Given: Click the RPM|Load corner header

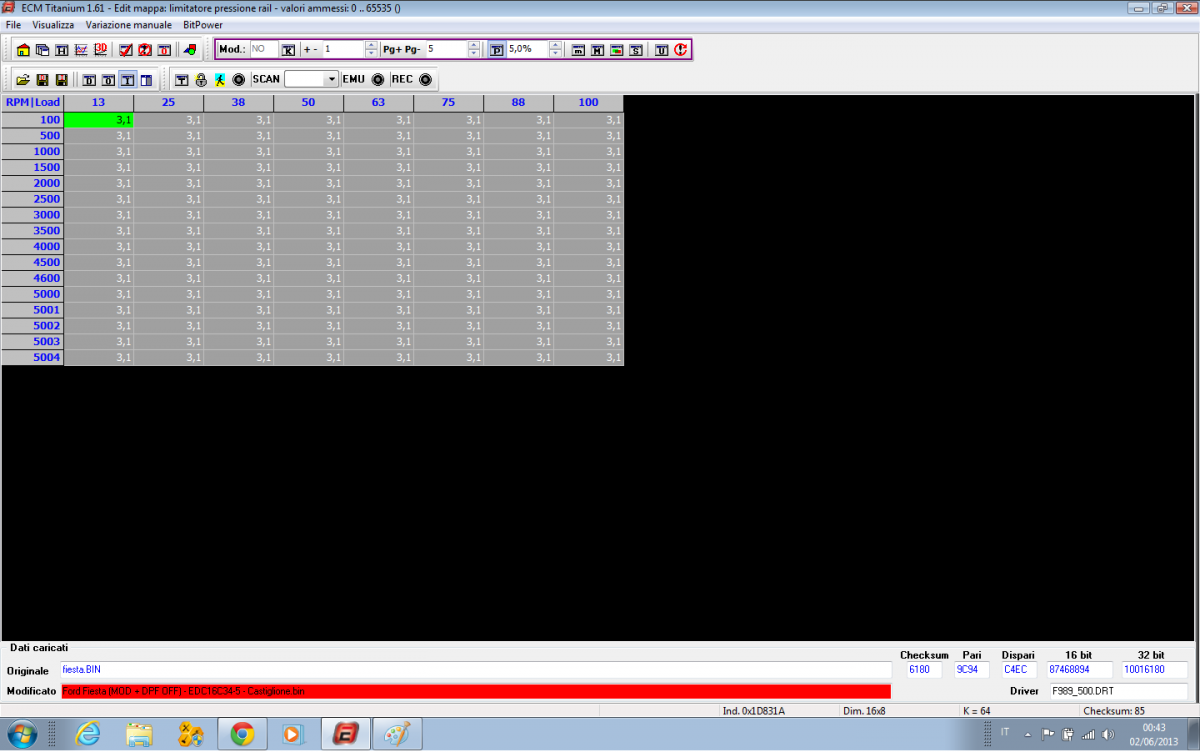Looking at the screenshot, I should 33,103.
